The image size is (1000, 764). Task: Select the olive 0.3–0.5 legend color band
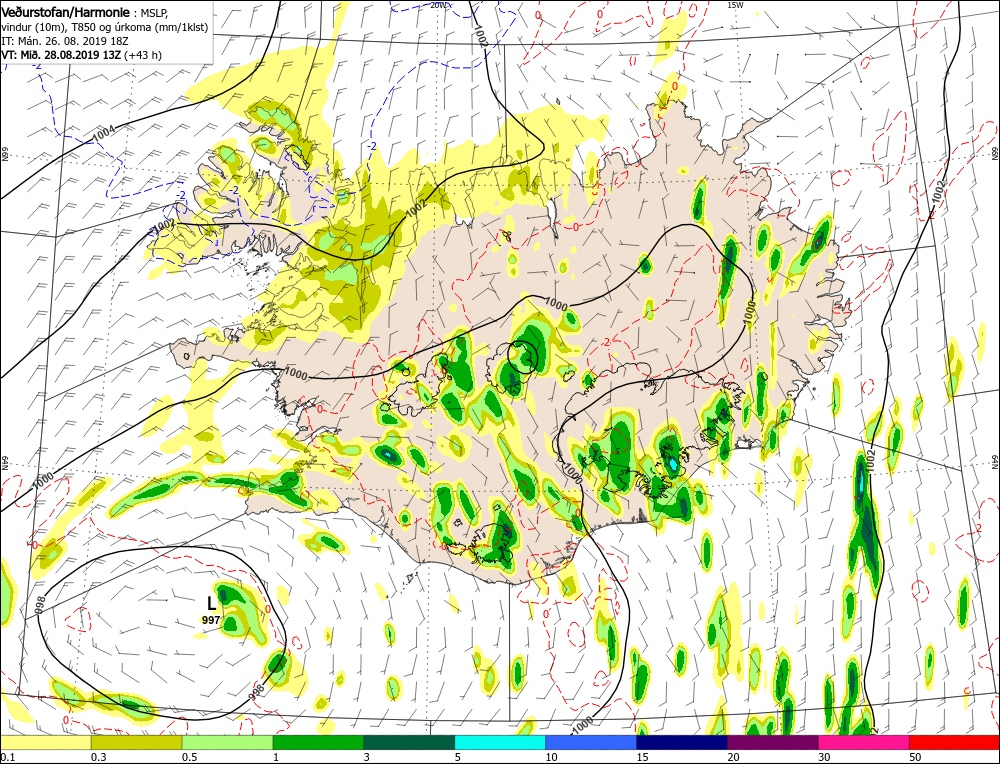[136, 742]
